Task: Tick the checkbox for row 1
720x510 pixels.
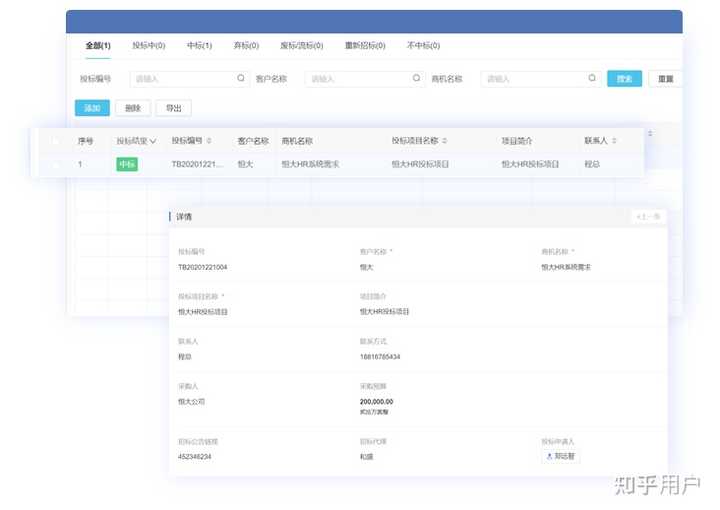Action: pyautogui.click(x=56, y=164)
